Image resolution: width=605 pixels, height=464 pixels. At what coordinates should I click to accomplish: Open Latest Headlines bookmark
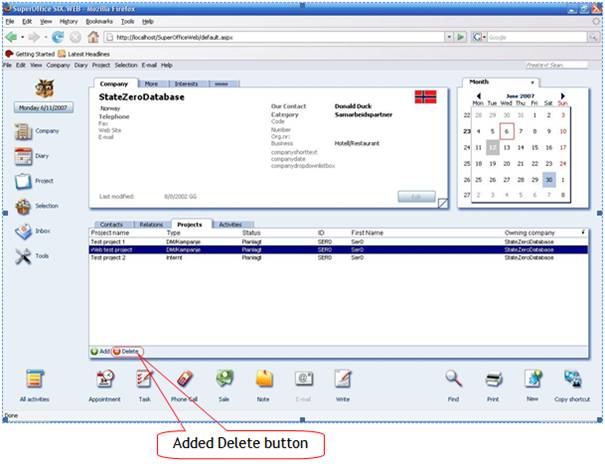click(x=84, y=54)
